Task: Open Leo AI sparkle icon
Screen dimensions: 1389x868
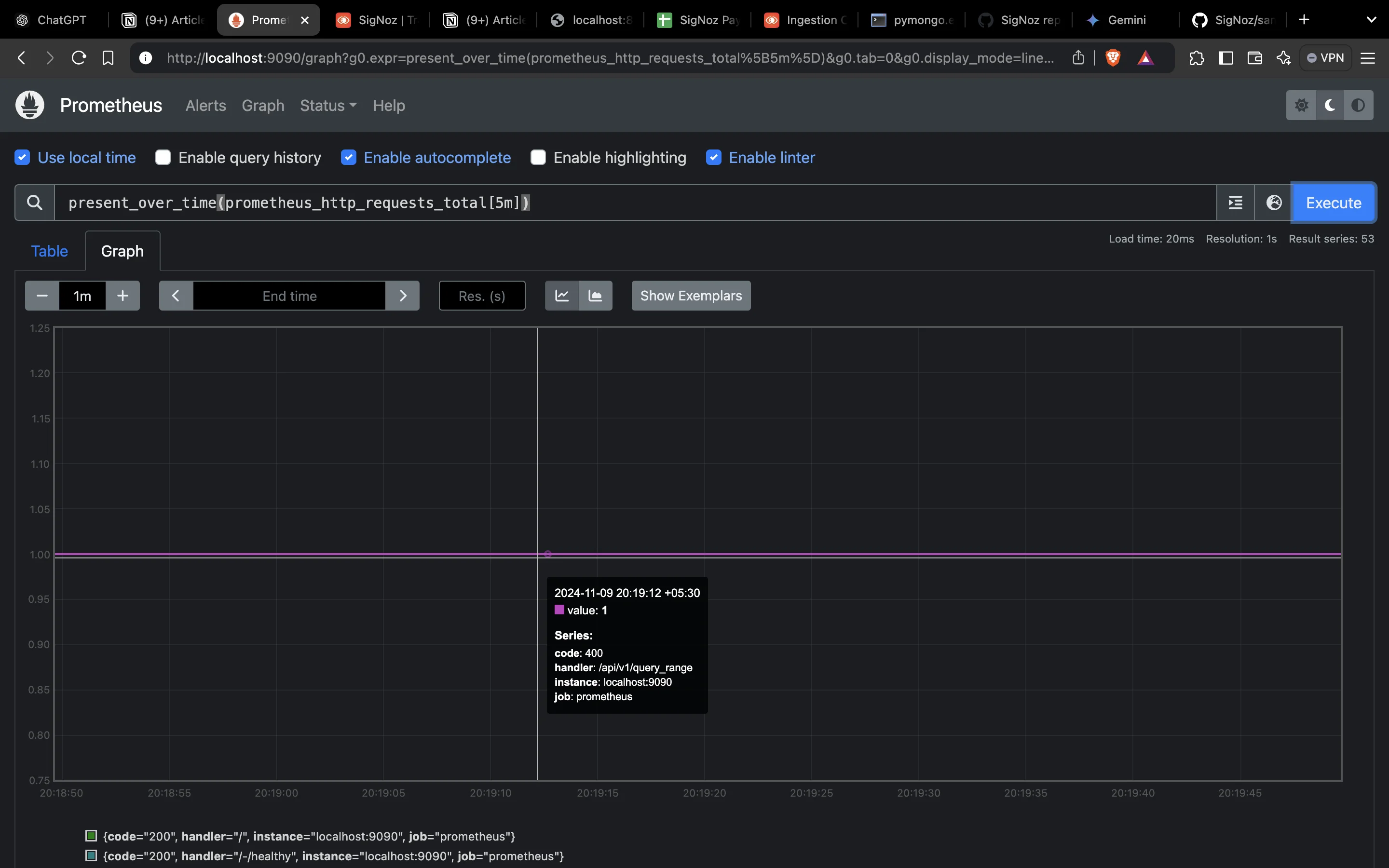Action: [1283, 58]
